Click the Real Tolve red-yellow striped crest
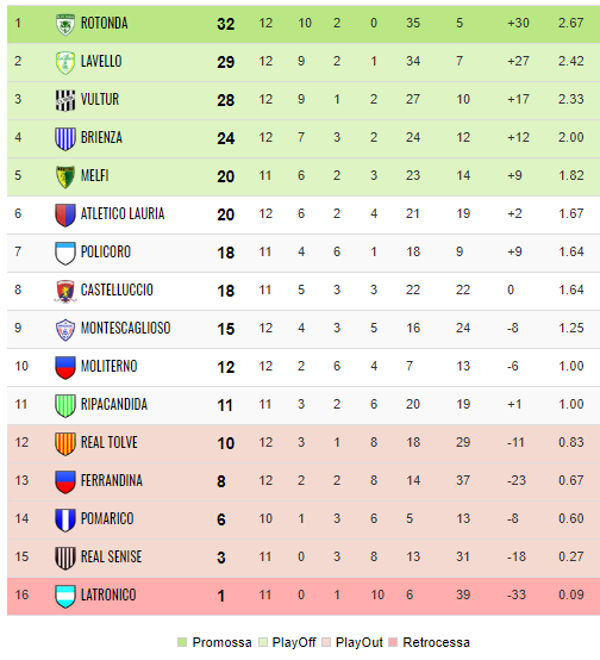This screenshot has height=660, width=600. [x=65, y=444]
